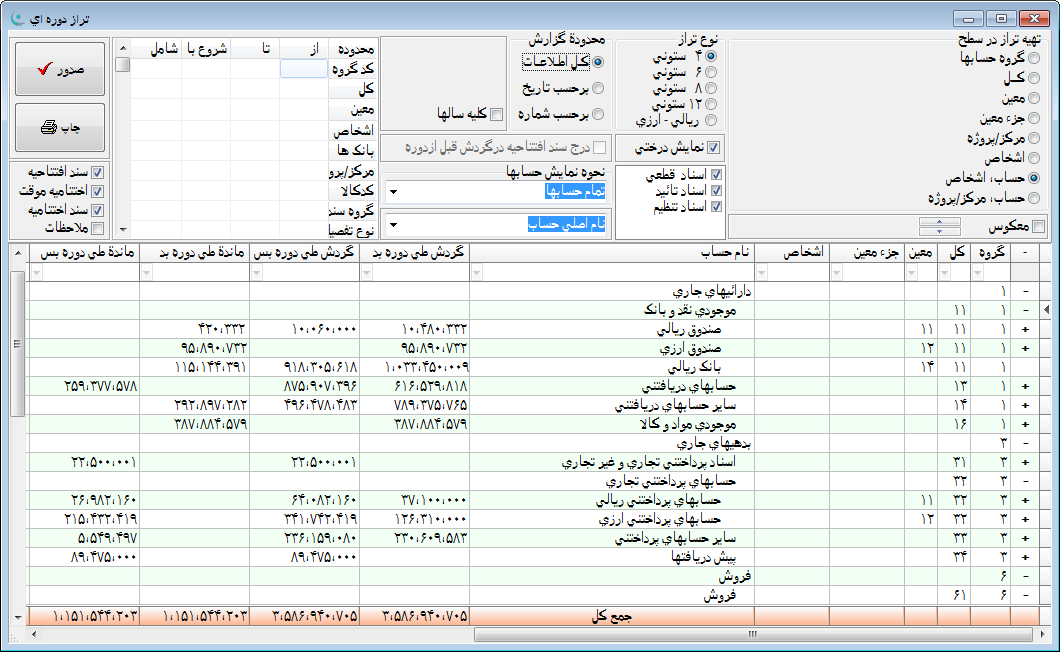The width and height of the screenshot is (1060, 652).
Task: Enable the ملاحظات checkbox
Action: click(x=97, y=226)
